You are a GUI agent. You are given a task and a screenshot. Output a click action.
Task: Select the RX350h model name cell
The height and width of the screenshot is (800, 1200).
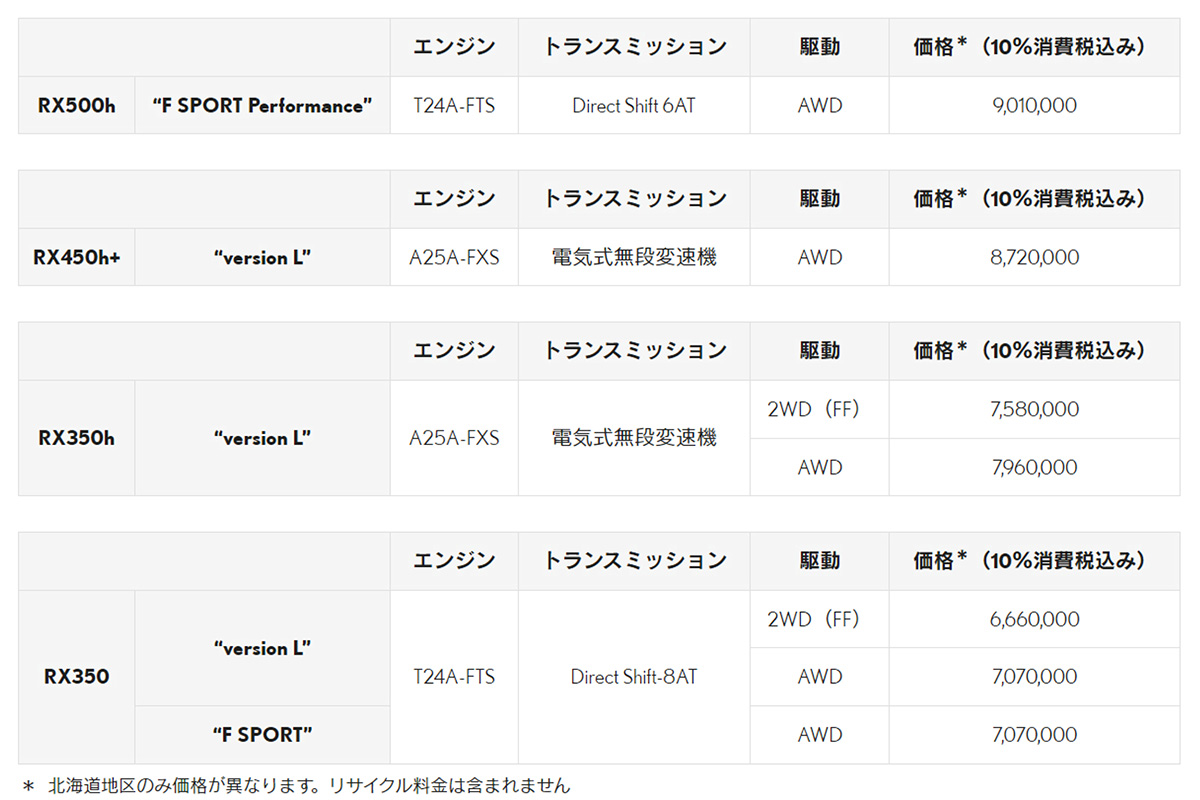[76, 438]
